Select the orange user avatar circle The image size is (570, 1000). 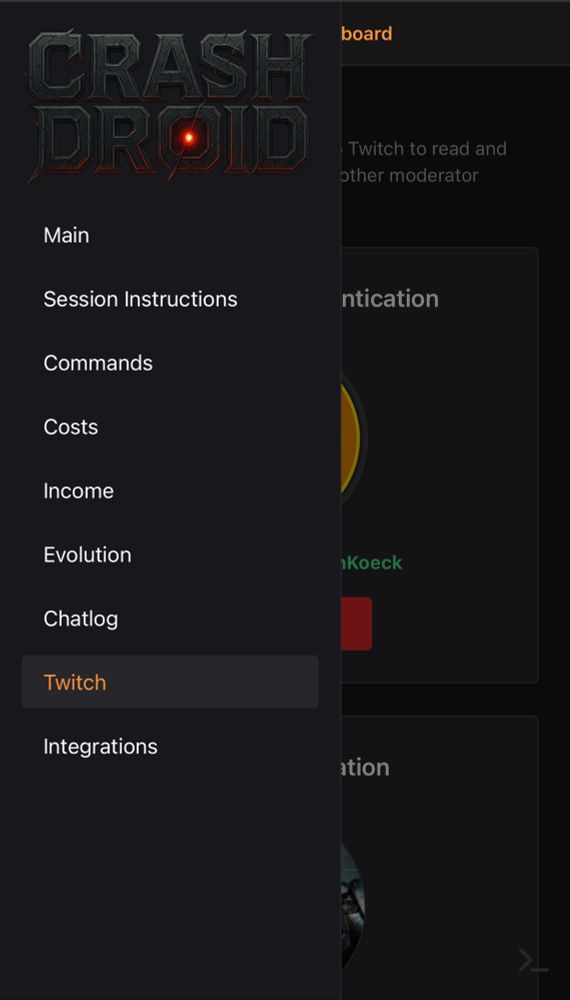354,439
